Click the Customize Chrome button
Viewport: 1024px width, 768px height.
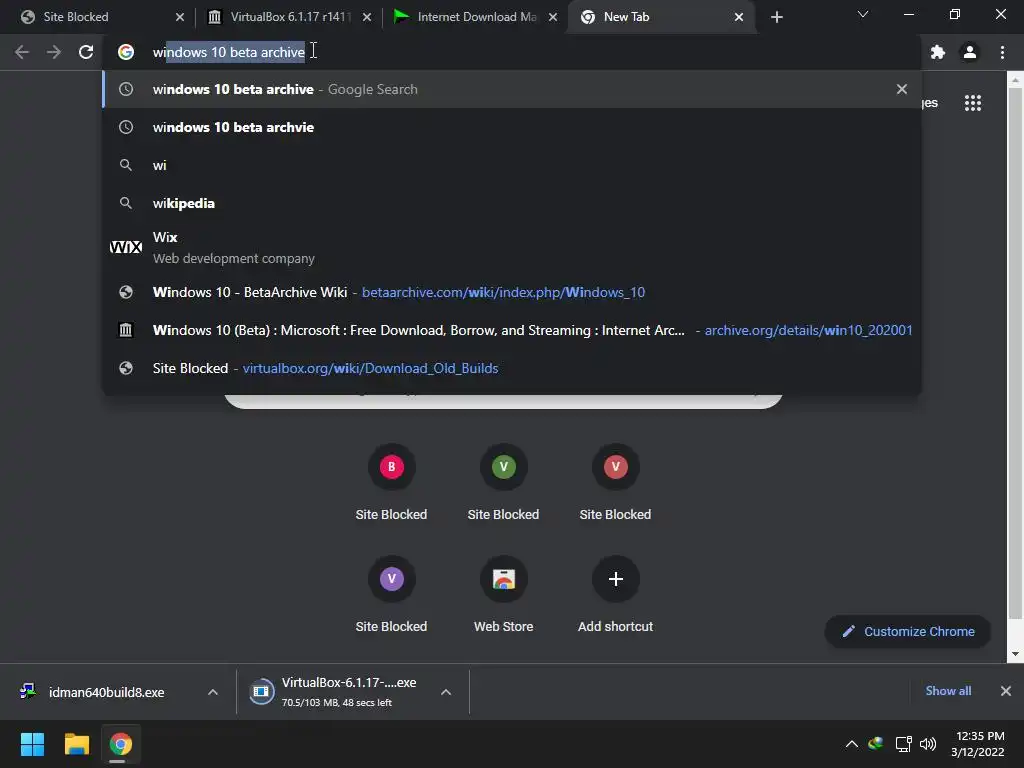click(x=908, y=632)
